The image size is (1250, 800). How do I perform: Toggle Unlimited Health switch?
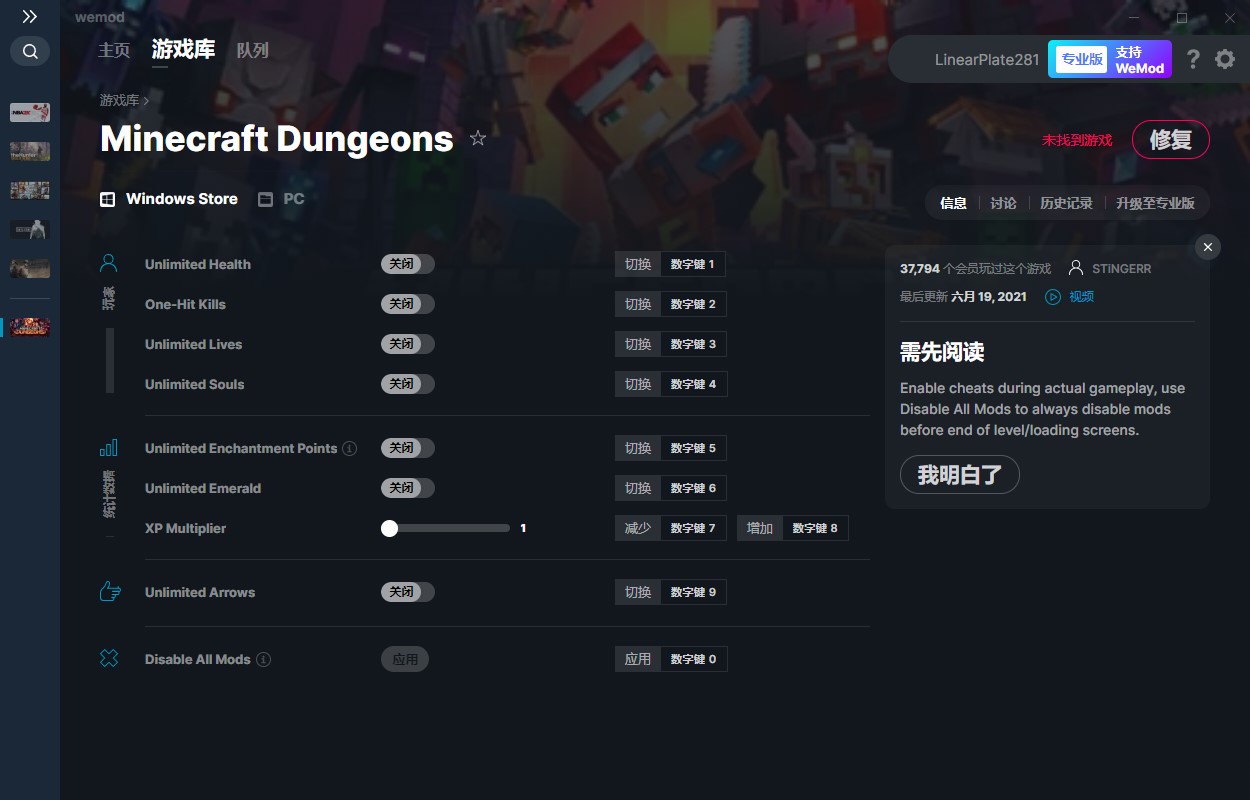408,264
